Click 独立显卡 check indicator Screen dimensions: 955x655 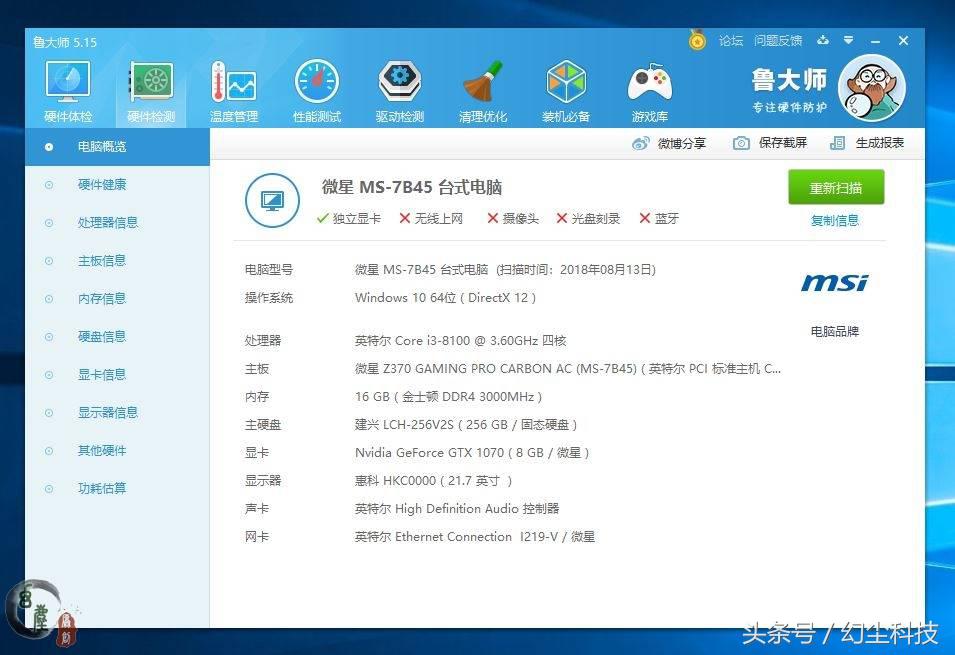(x=349, y=219)
